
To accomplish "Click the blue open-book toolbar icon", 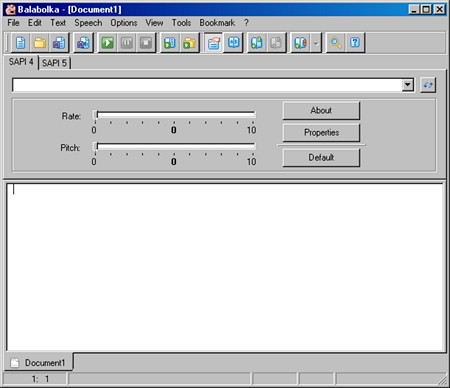I will click(233, 43).
